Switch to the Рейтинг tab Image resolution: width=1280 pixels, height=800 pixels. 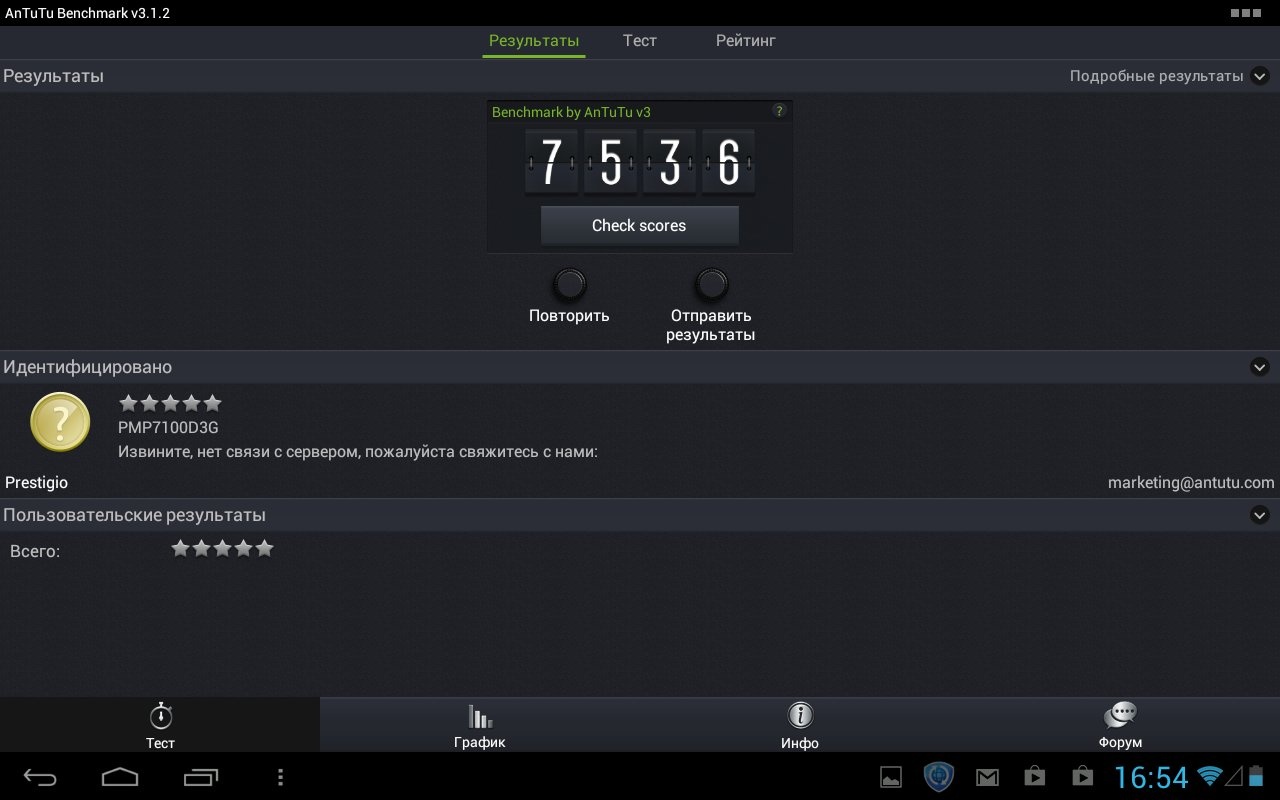pyautogui.click(x=745, y=41)
